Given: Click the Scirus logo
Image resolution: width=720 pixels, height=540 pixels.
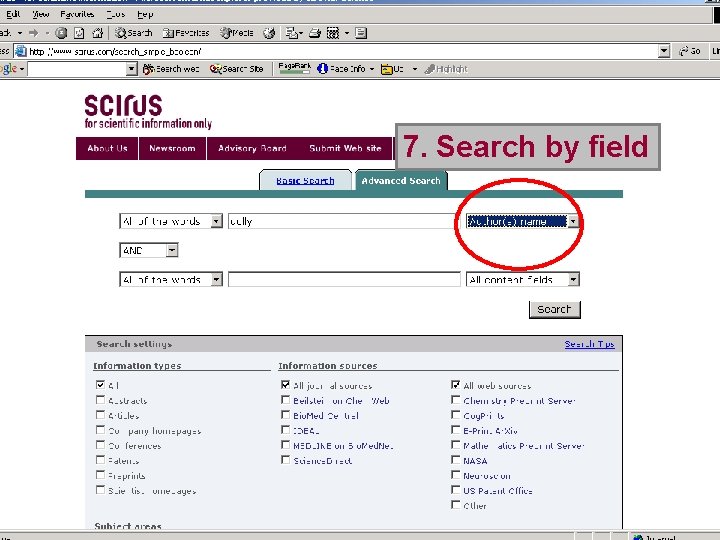Looking at the screenshot, I should tap(148, 112).
